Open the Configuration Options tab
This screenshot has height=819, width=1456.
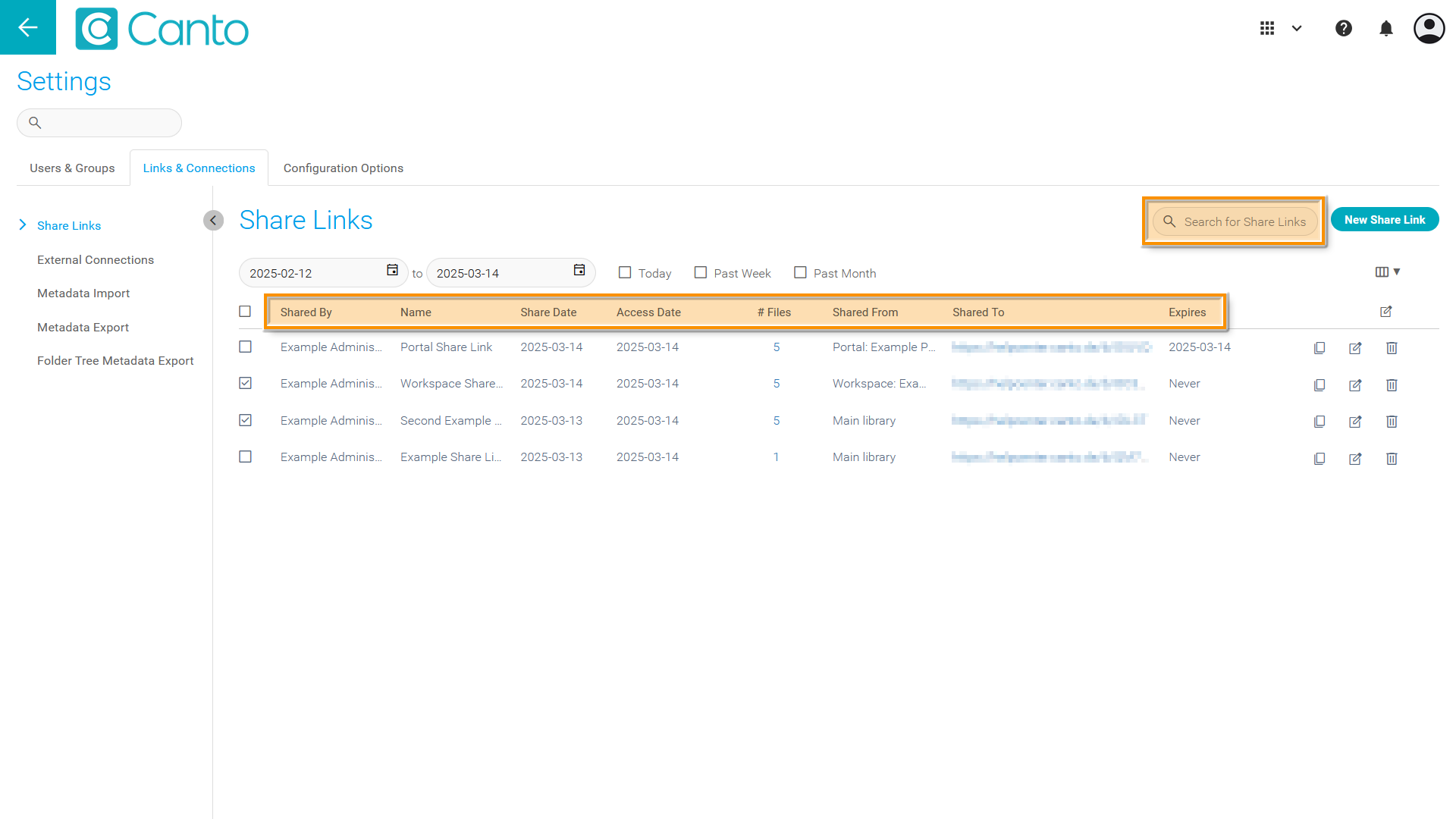click(x=343, y=168)
